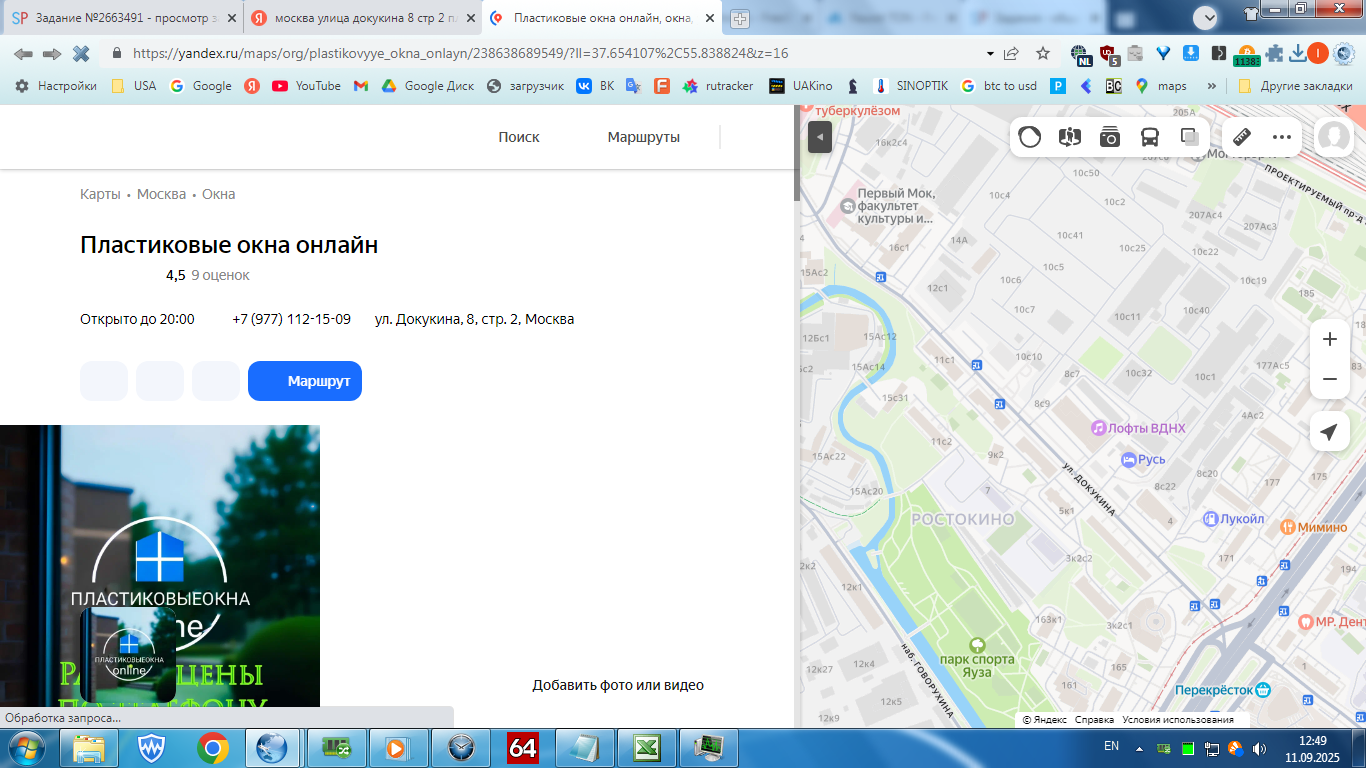
Task: Share this page icon in address bar
Action: pos(1012,53)
